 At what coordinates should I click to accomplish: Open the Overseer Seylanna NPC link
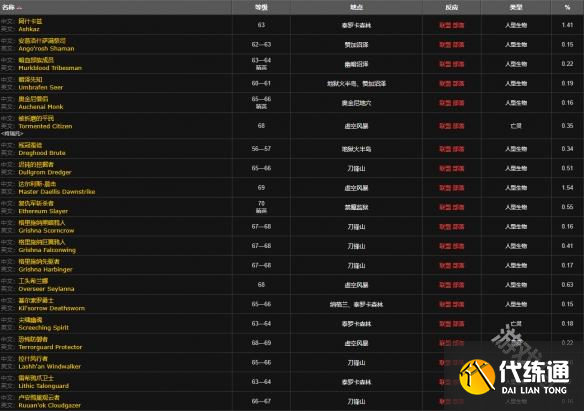click(x=46, y=289)
